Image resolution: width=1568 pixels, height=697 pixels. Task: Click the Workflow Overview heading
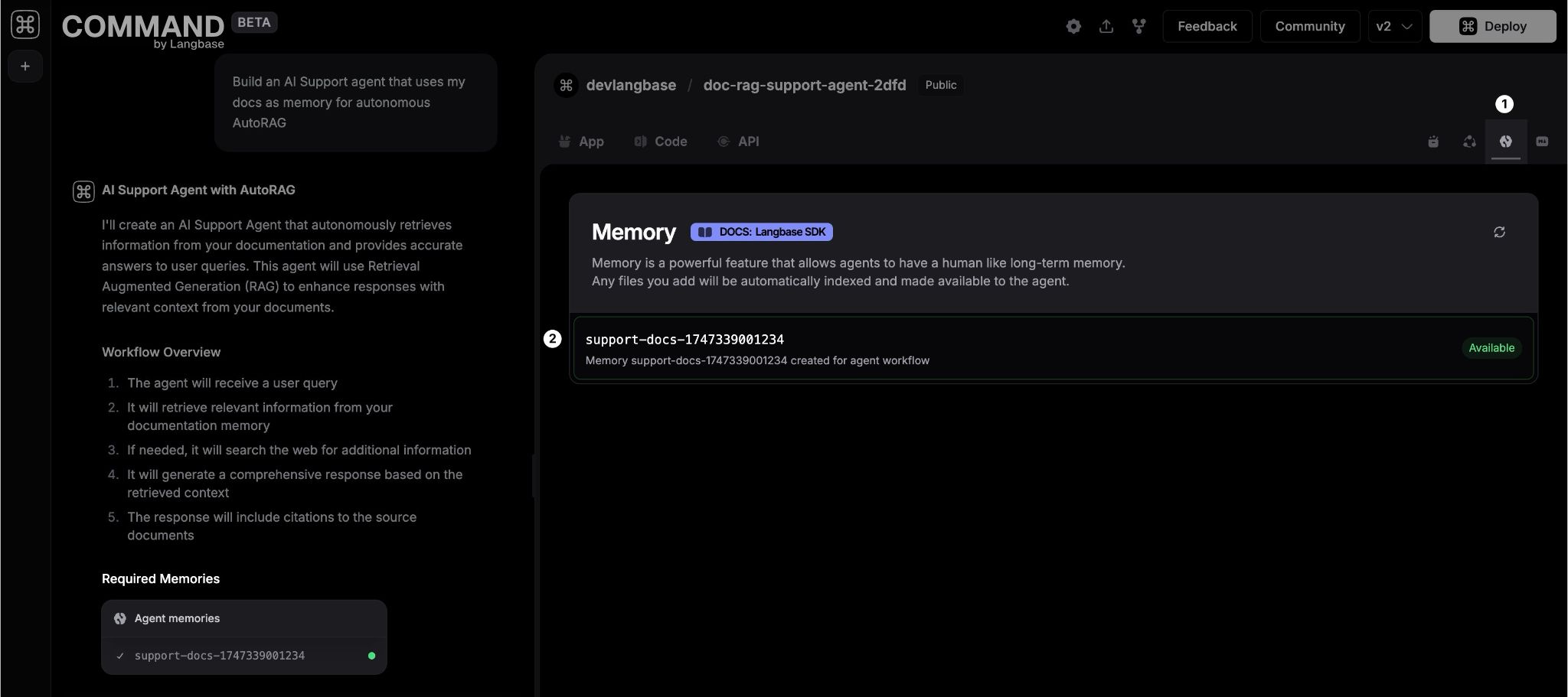pyautogui.click(x=162, y=353)
